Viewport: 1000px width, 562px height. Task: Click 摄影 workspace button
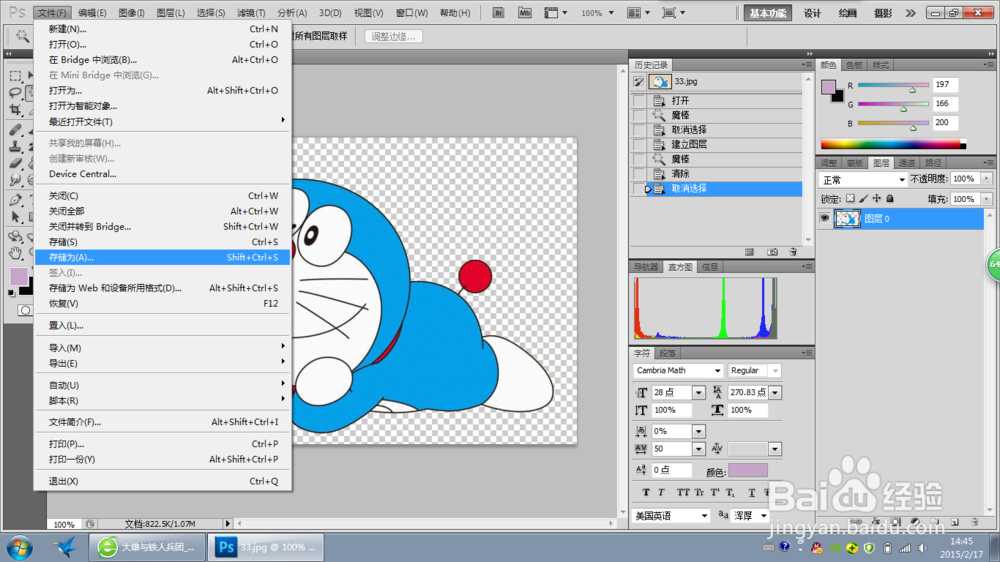coord(883,13)
